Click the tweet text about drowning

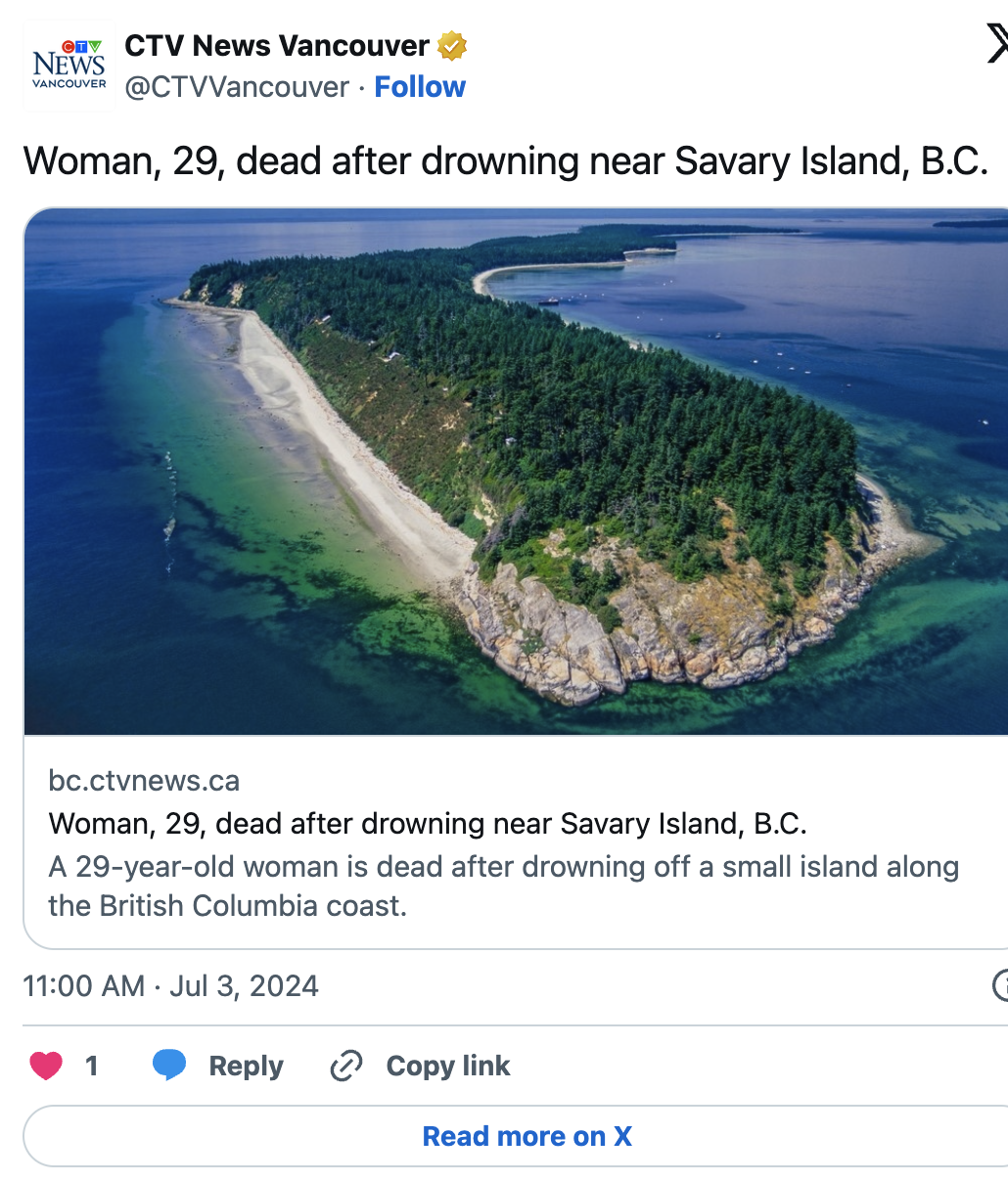(x=506, y=160)
